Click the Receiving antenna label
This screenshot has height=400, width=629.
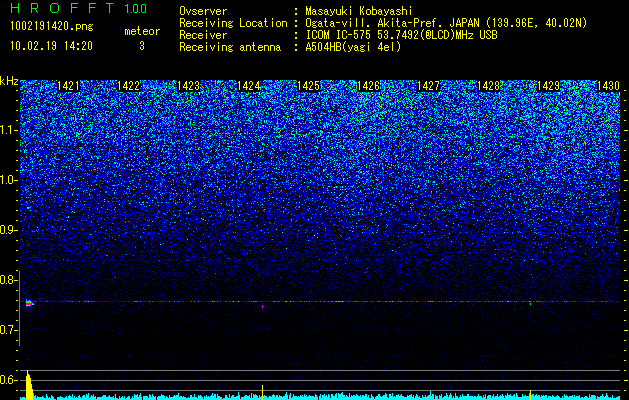pyautogui.click(x=230, y=47)
